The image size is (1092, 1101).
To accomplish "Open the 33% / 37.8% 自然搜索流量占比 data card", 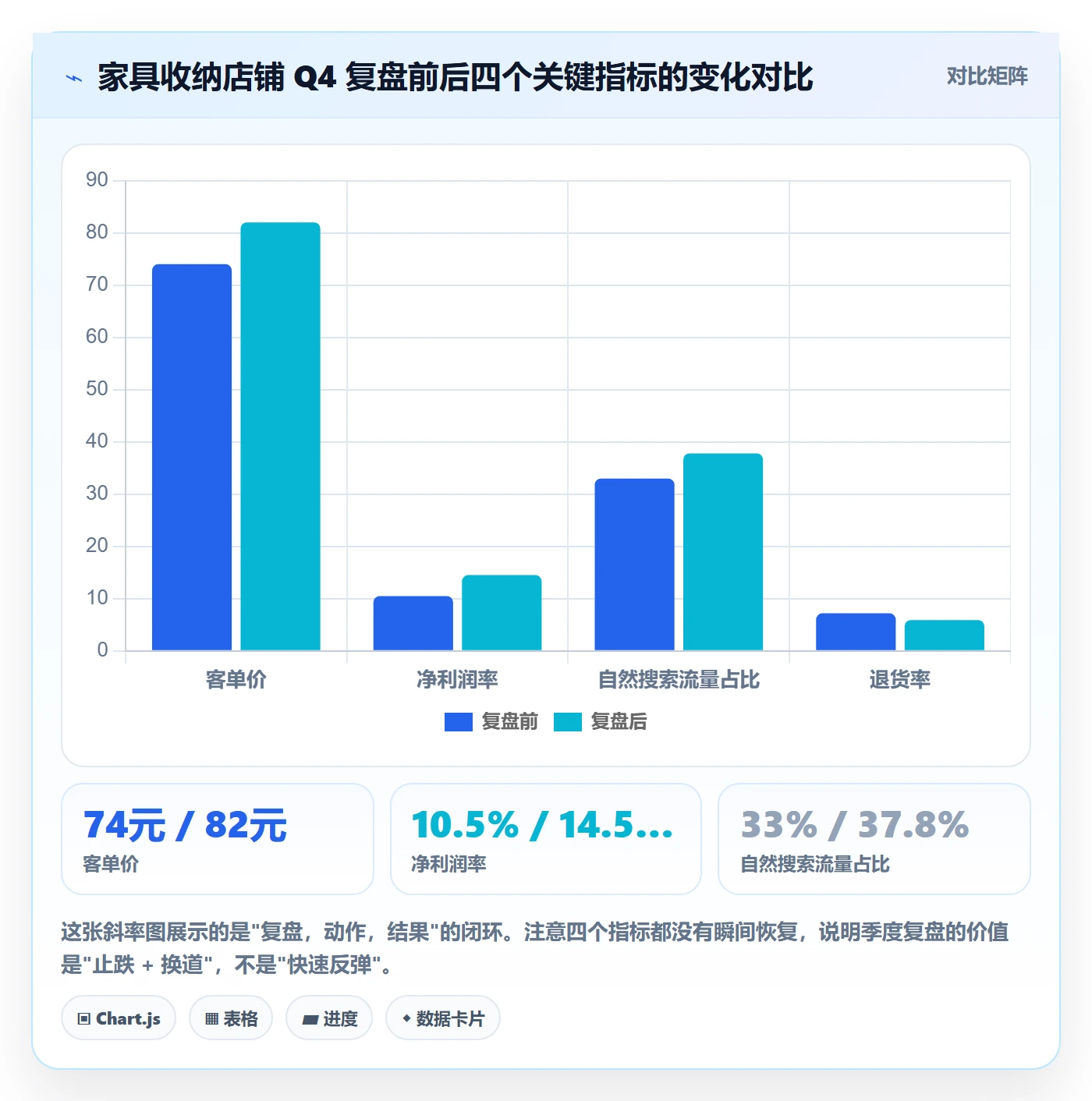I will (874, 839).
